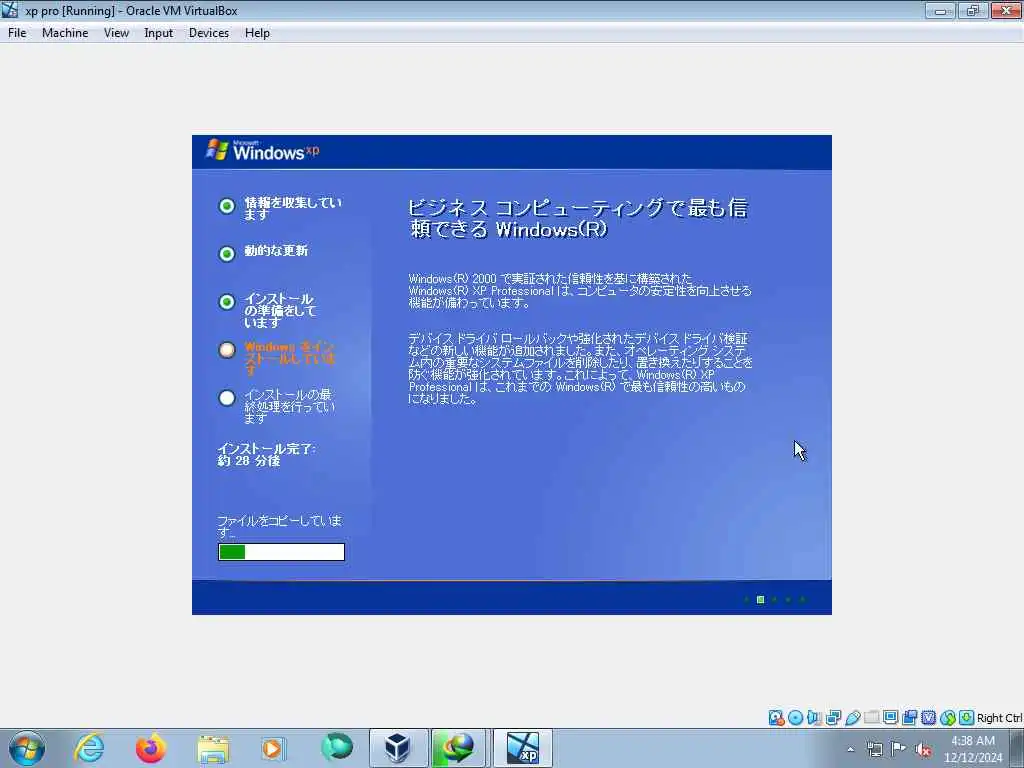Click the green slide indicator square
This screenshot has width=1024, height=768.
(760, 600)
